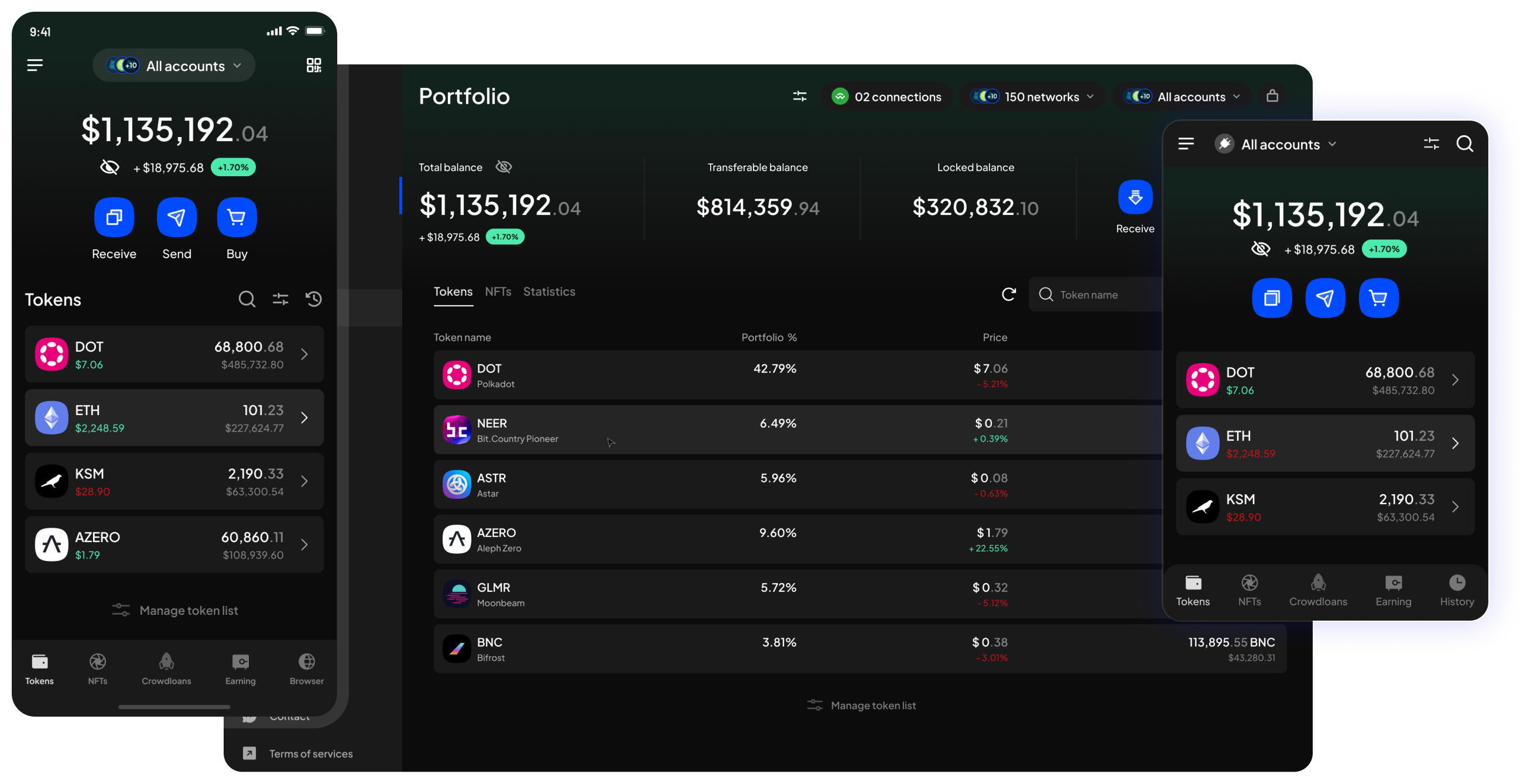Click refresh icon beside Token name search
The height and width of the screenshot is (784, 1527).
click(1008, 295)
